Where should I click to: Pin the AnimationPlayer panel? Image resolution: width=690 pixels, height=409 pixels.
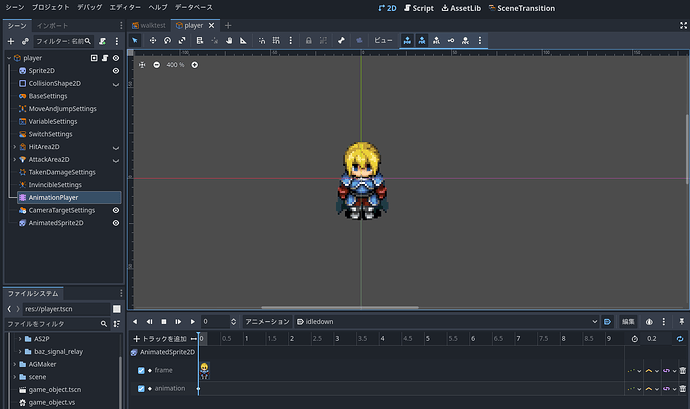[x=682, y=322]
